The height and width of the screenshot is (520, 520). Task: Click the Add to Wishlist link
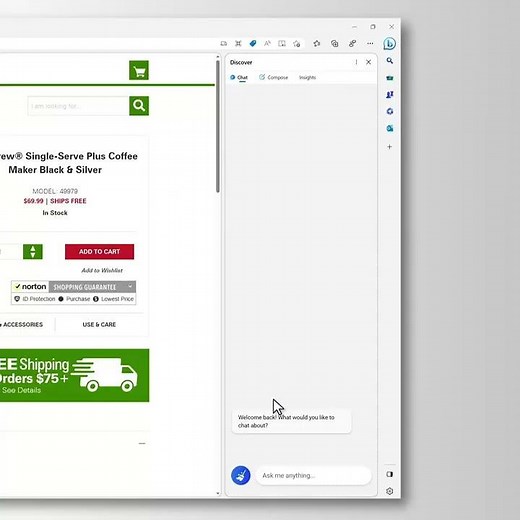point(102,270)
